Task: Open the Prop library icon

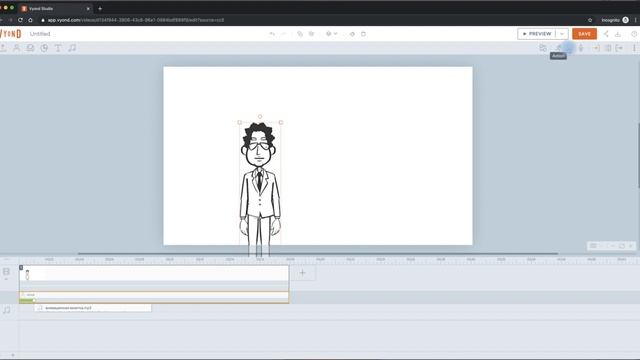Action: (30, 48)
